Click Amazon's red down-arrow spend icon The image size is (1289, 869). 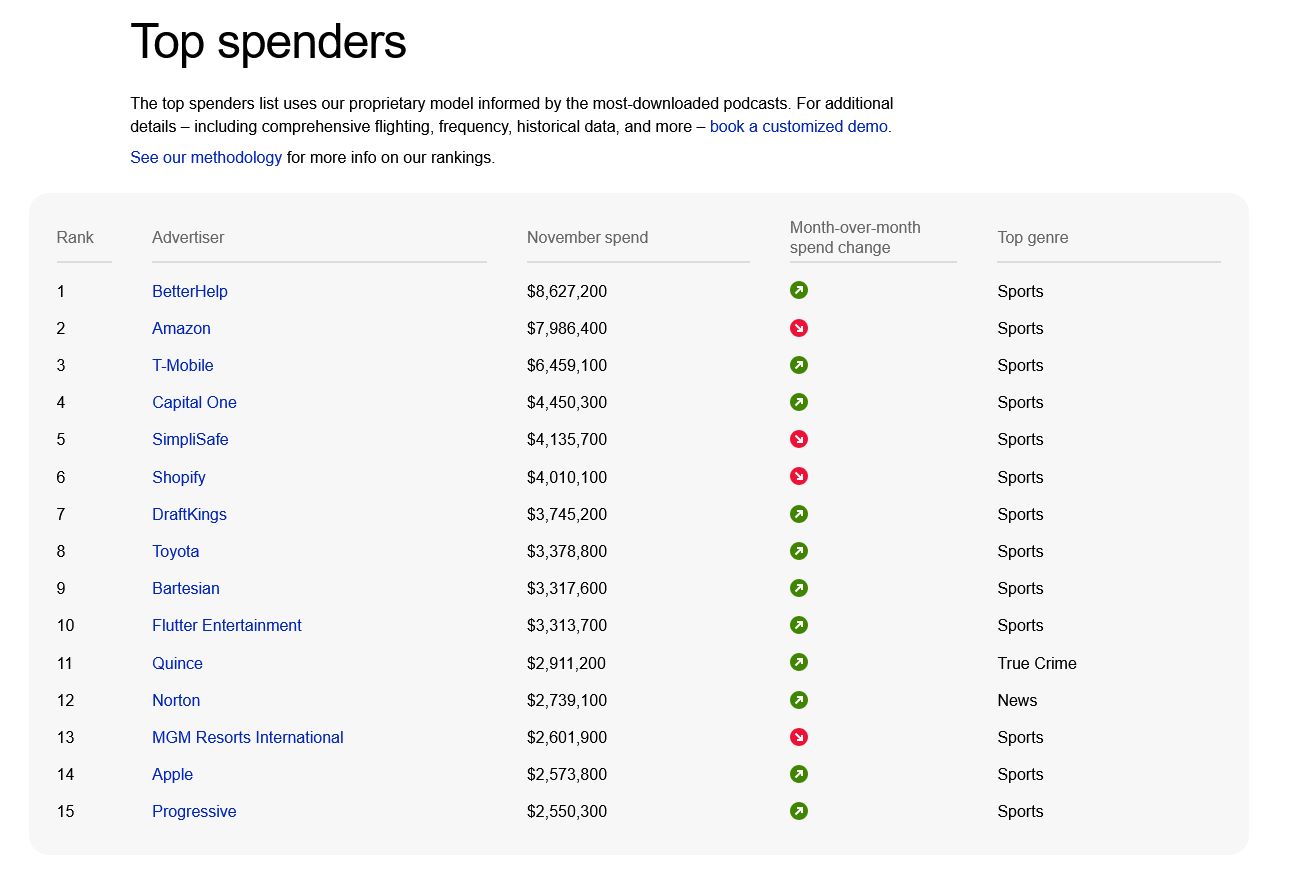[798, 328]
